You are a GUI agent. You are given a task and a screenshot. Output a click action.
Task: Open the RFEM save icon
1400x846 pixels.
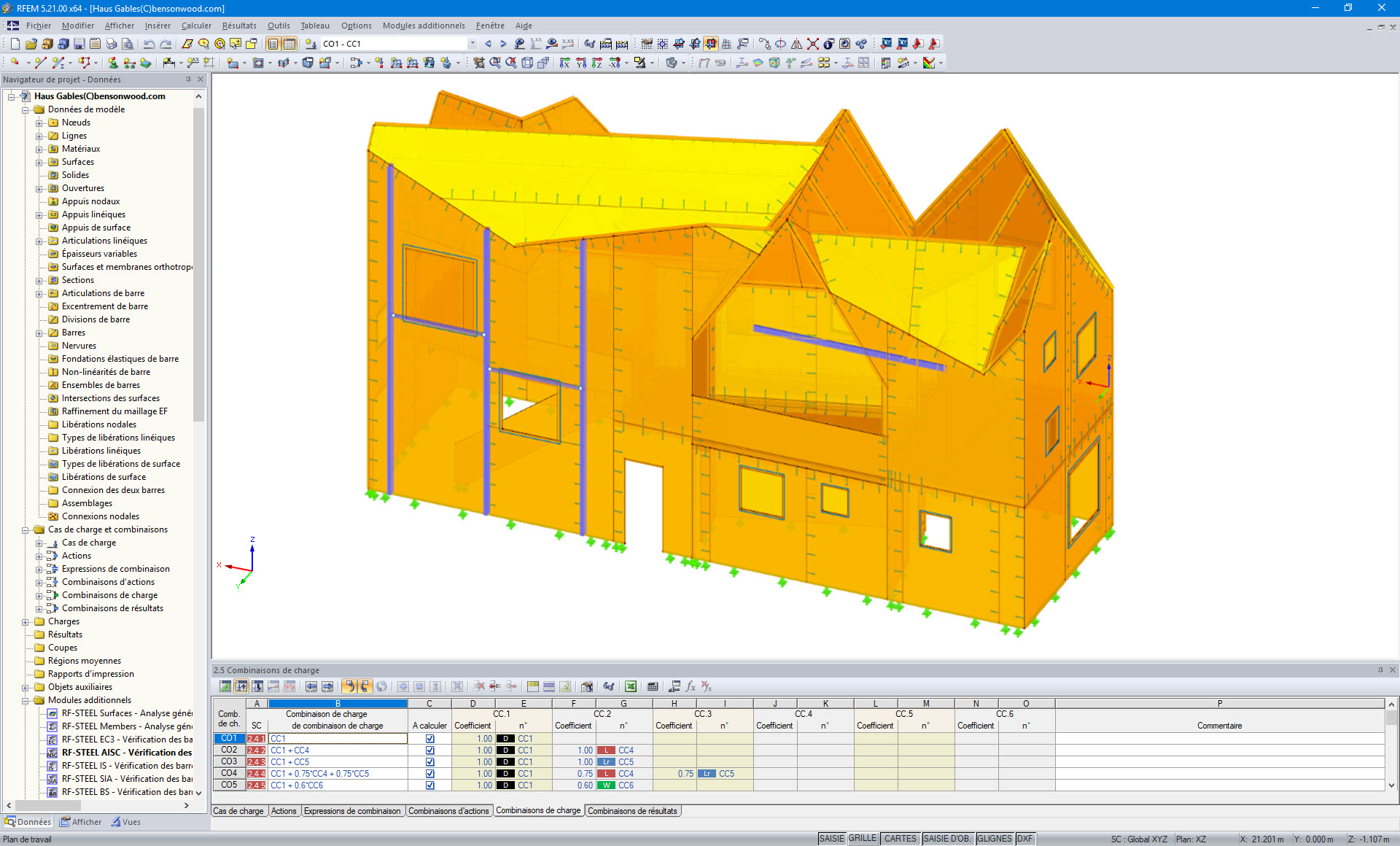79,44
